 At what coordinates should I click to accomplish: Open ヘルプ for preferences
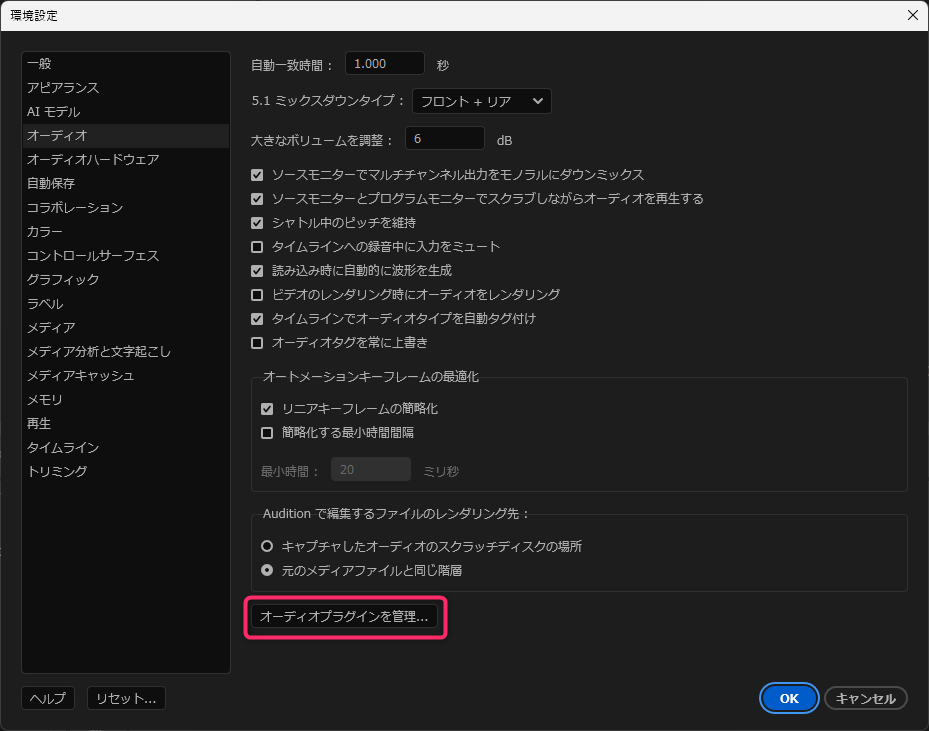(48, 699)
